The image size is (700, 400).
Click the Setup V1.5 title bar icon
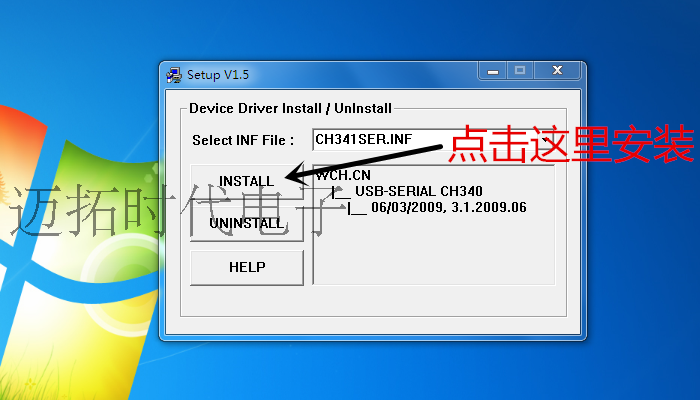point(174,75)
